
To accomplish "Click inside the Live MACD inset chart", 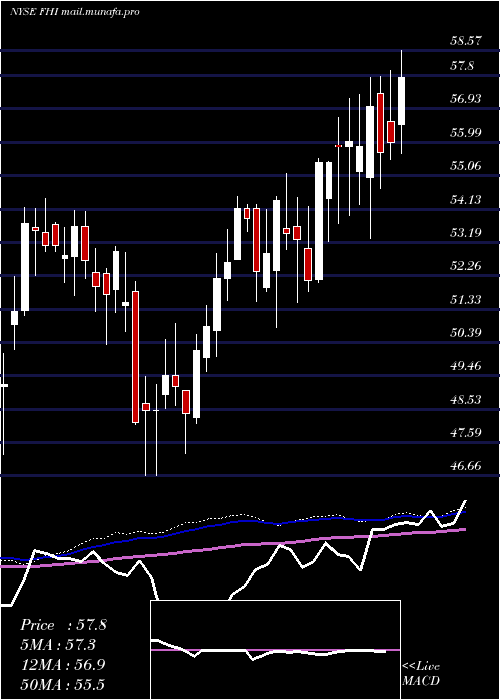I will click(275, 650).
